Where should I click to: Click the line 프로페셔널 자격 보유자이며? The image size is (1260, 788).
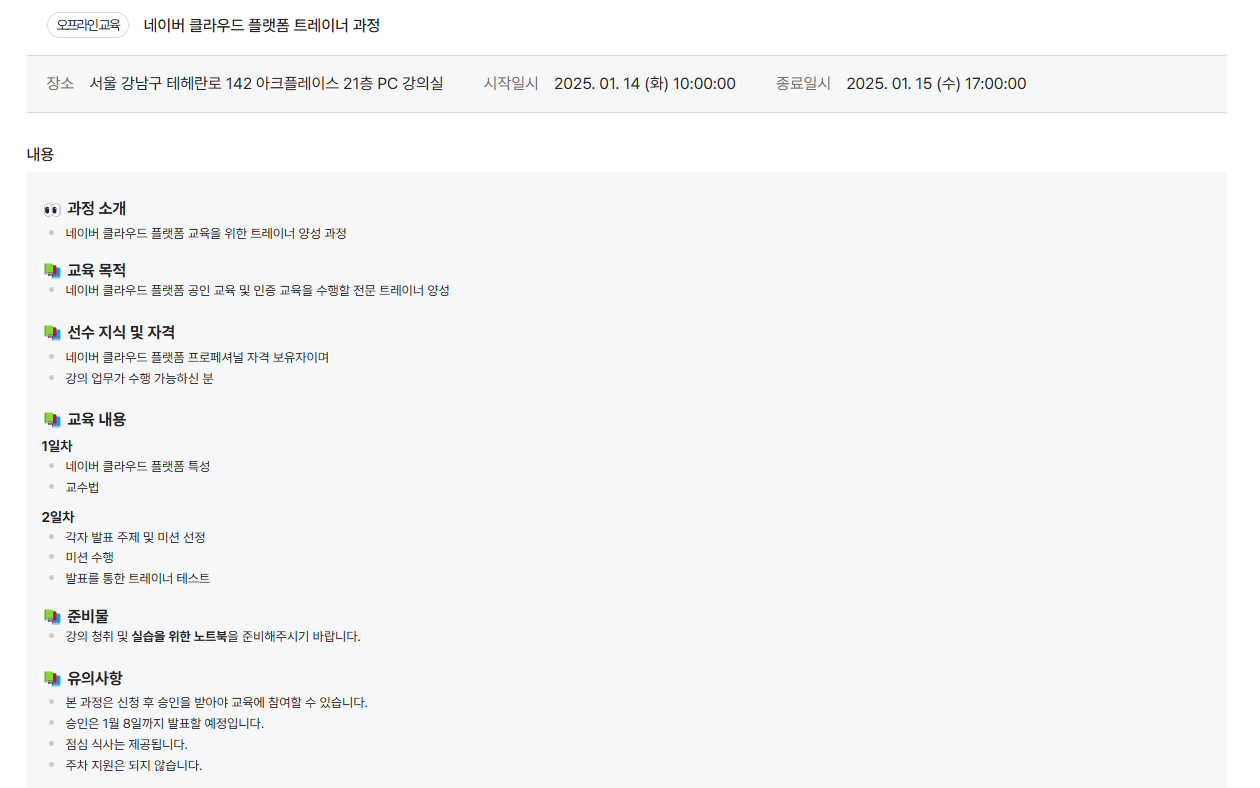click(259, 358)
